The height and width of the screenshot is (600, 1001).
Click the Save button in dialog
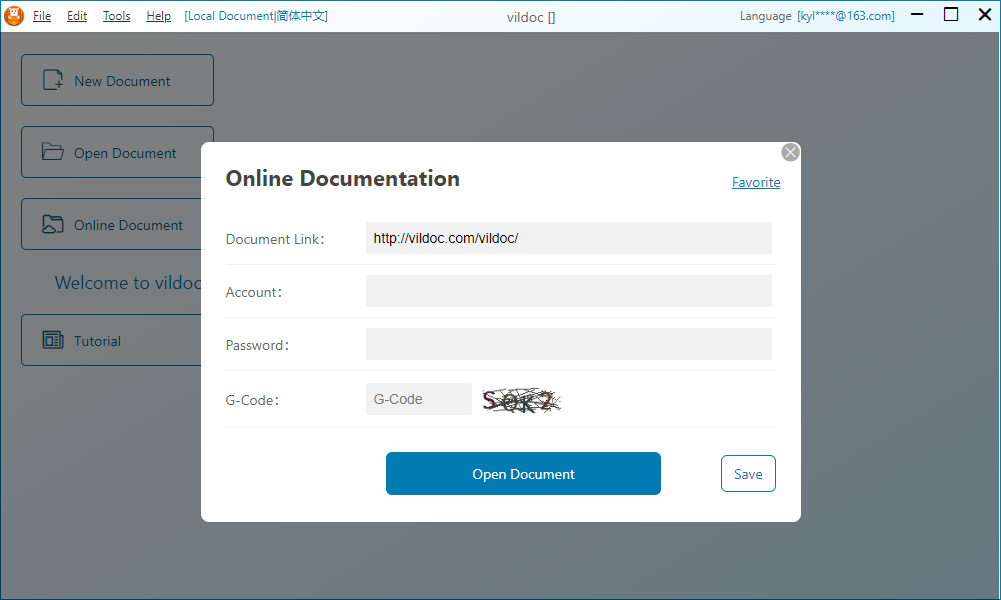pyautogui.click(x=747, y=474)
